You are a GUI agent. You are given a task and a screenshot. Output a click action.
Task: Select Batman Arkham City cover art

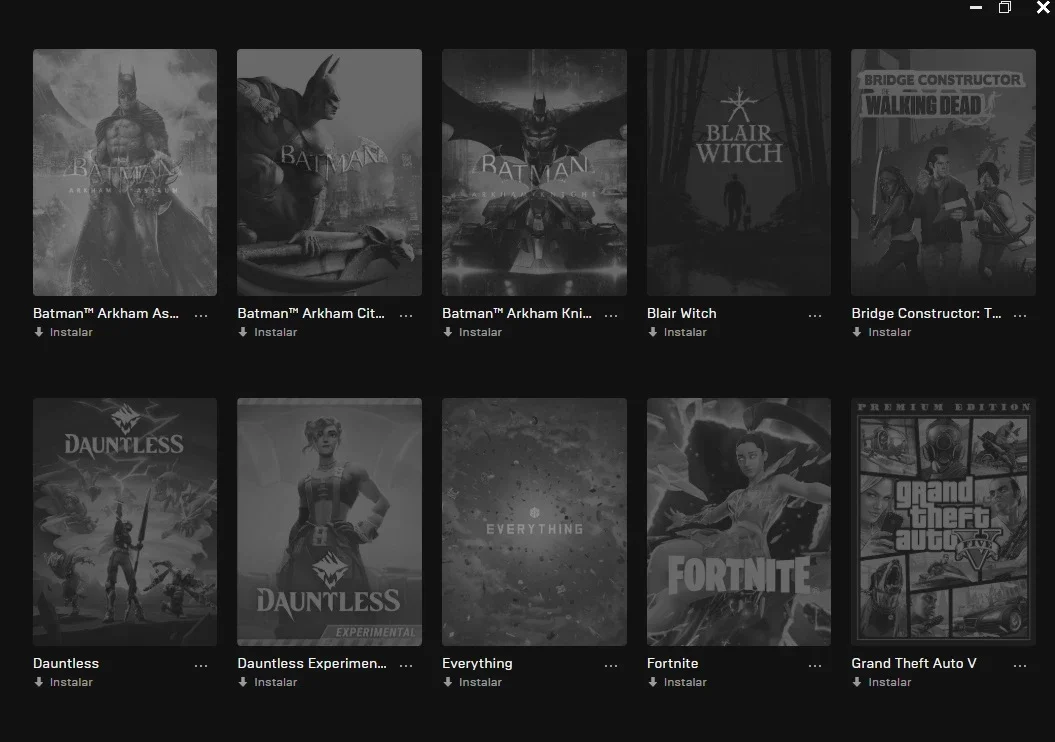coord(330,172)
